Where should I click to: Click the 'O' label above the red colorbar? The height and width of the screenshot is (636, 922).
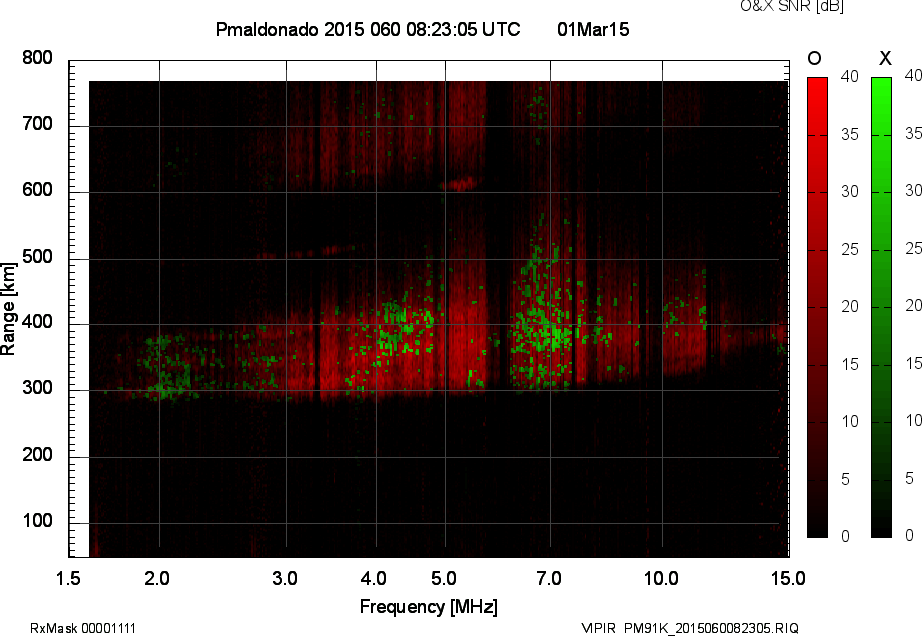[x=814, y=58]
